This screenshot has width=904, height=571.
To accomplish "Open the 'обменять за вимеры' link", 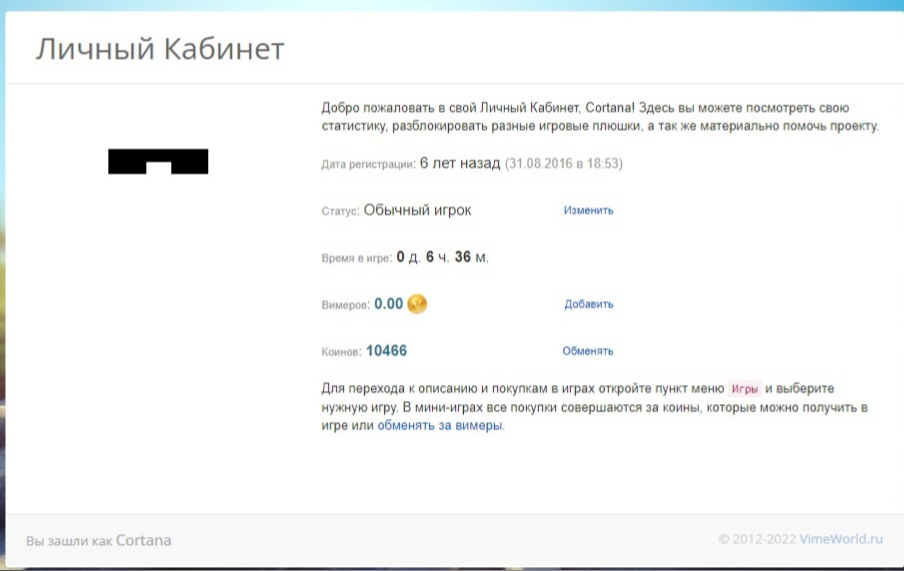I will click(440, 425).
